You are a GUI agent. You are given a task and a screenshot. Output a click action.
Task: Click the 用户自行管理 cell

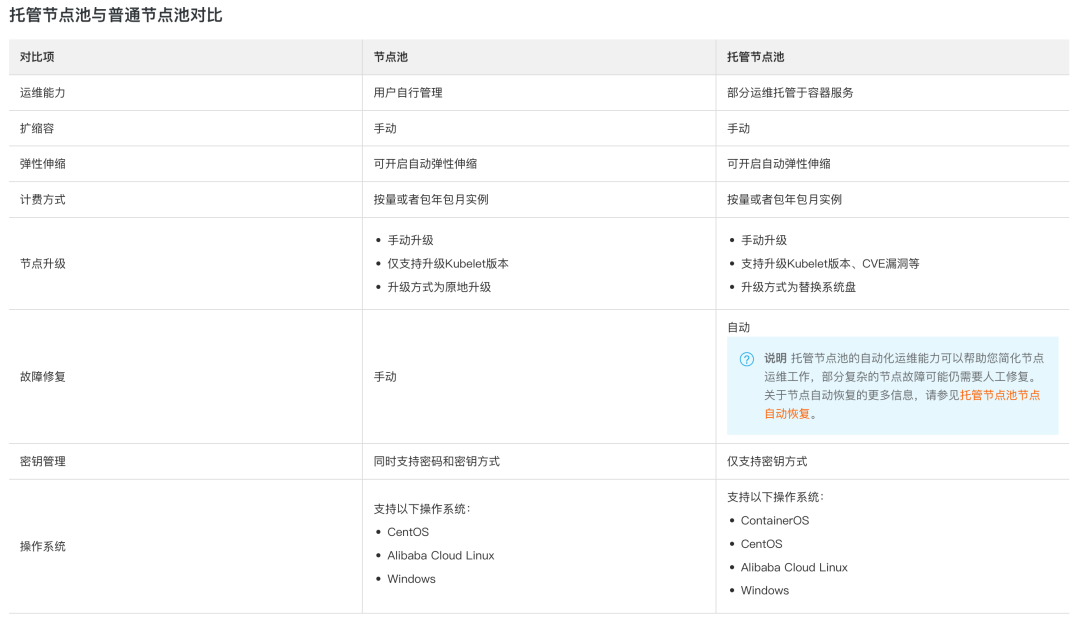[x=408, y=92]
